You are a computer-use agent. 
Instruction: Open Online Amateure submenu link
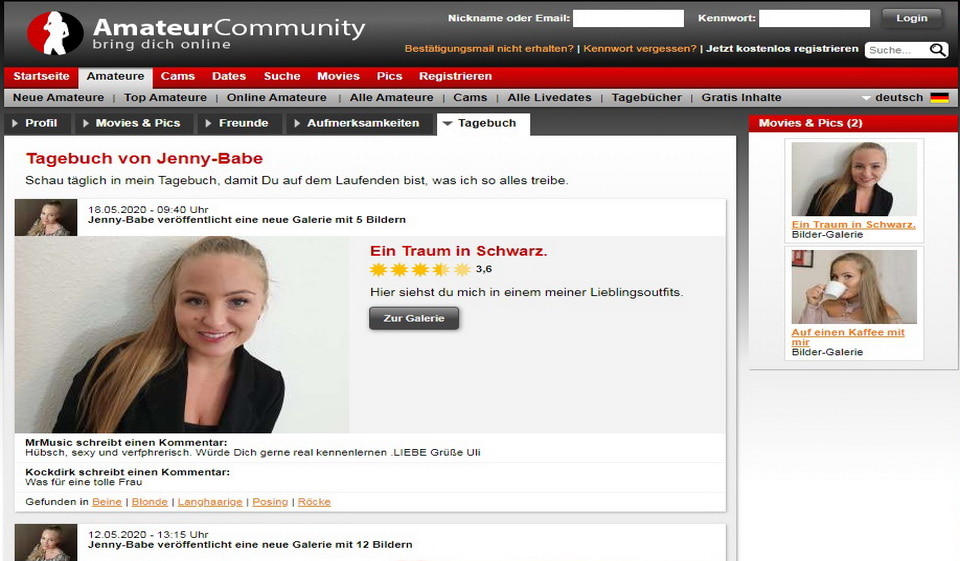click(277, 97)
